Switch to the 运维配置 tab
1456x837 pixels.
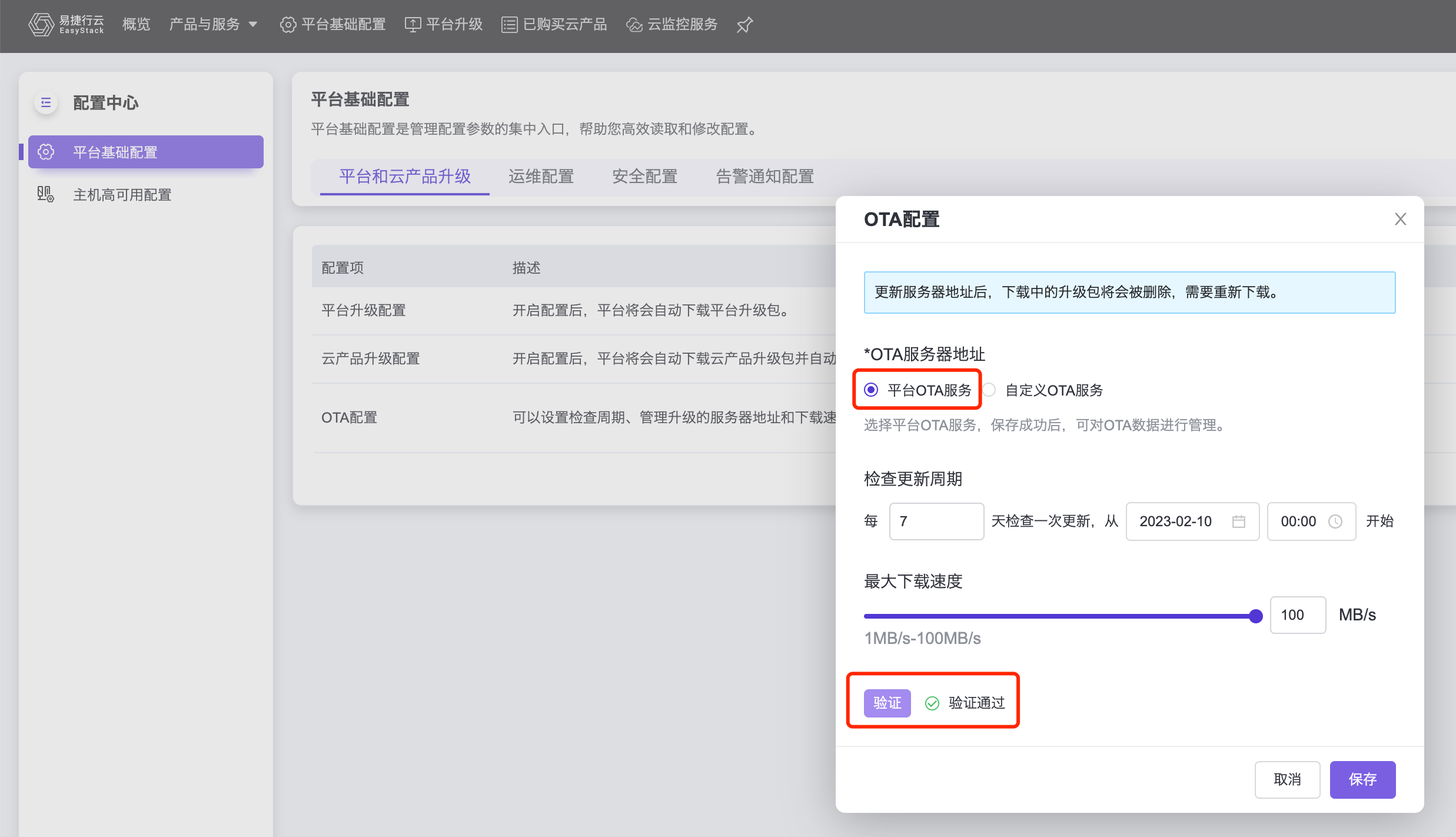point(541,176)
